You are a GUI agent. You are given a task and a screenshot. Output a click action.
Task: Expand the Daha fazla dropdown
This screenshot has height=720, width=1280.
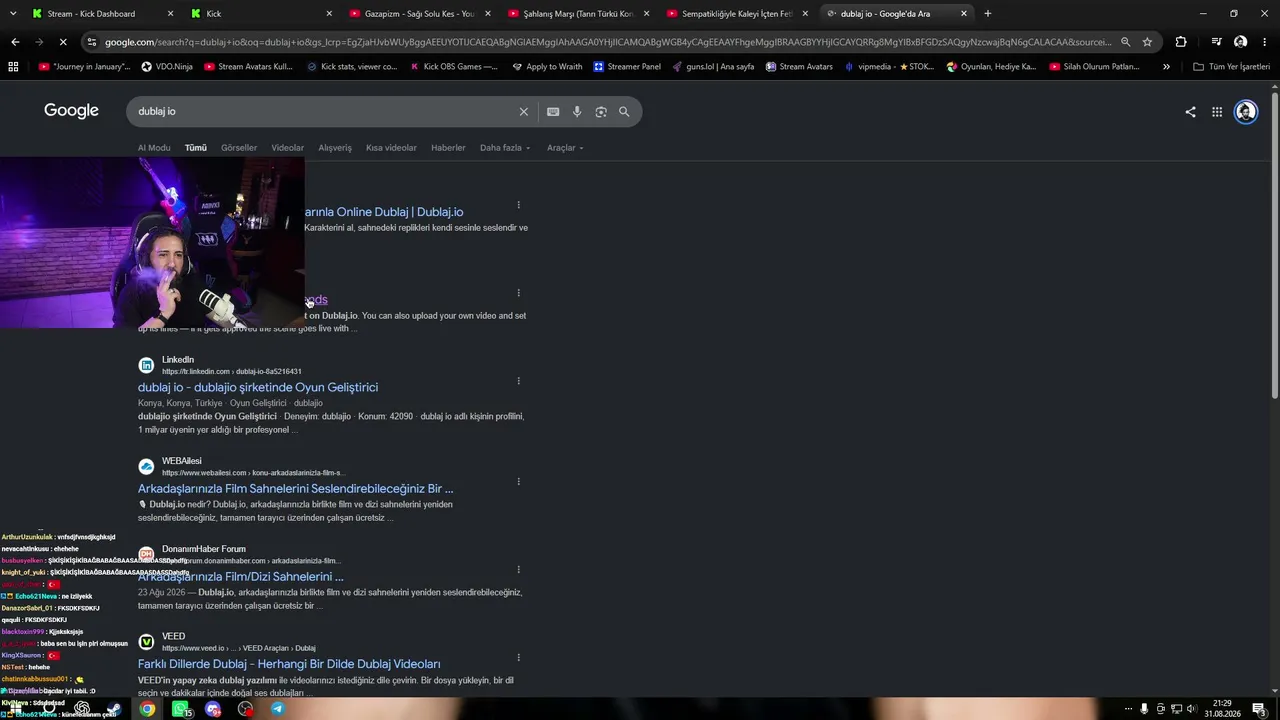pyautogui.click(x=505, y=148)
